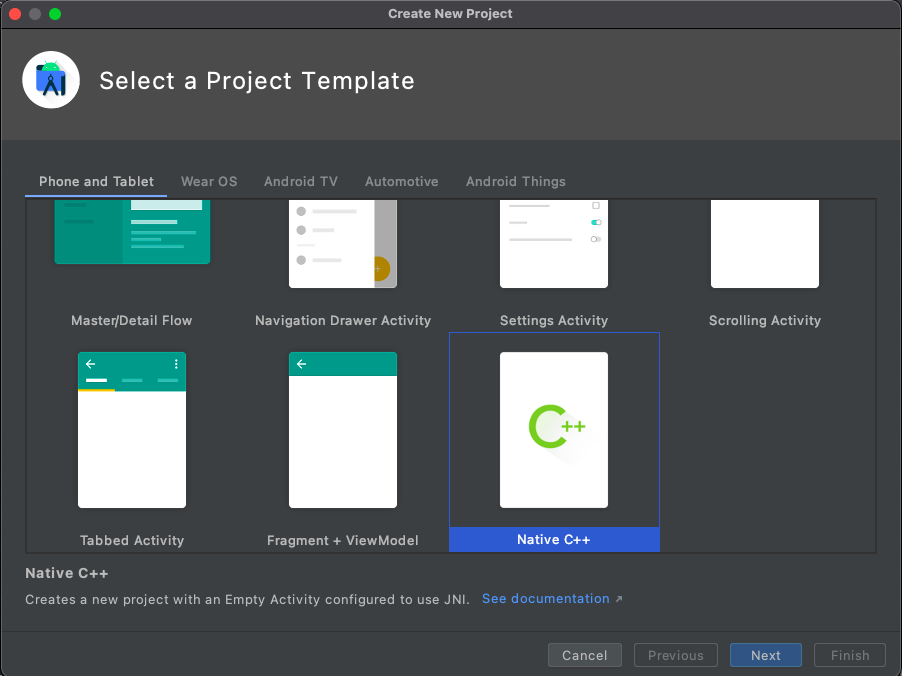Screen dimensions: 902x676
Task: Close the Create New Project window
Action: [x=15, y=14]
